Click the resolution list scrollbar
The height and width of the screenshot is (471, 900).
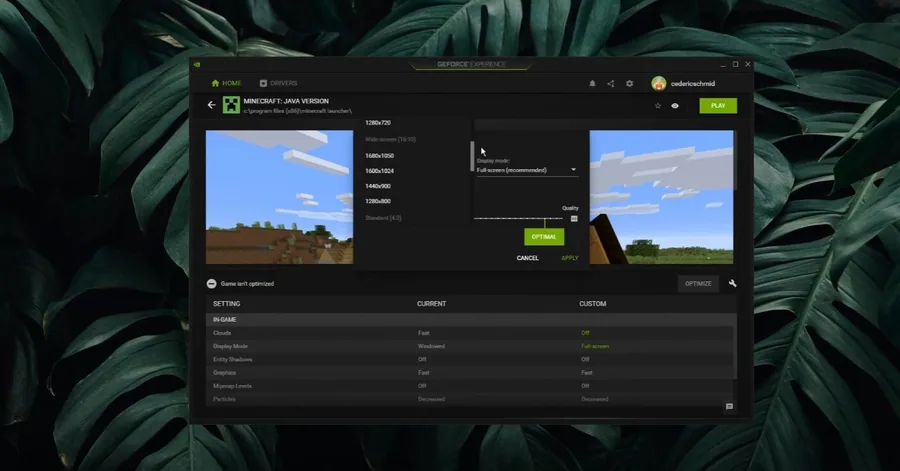click(x=472, y=156)
